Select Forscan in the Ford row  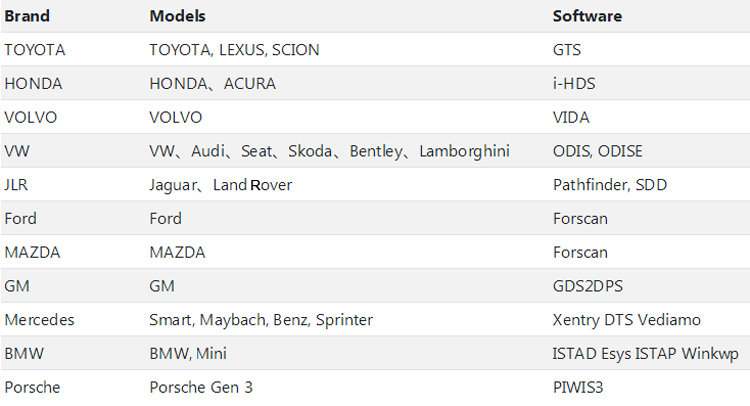(580, 219)
